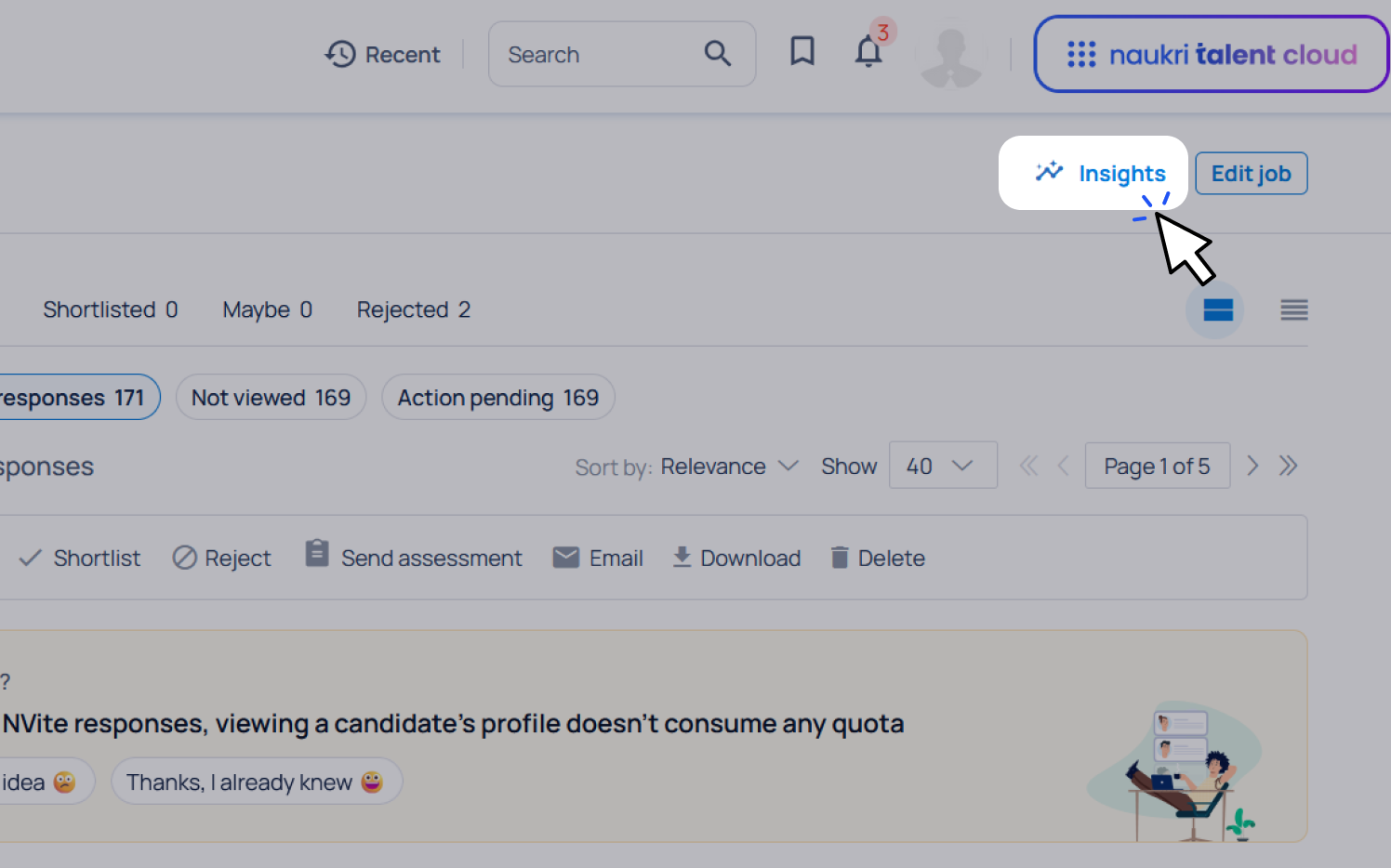Jump to last page arrow

pyautogui.click(x=1288, y=466)
